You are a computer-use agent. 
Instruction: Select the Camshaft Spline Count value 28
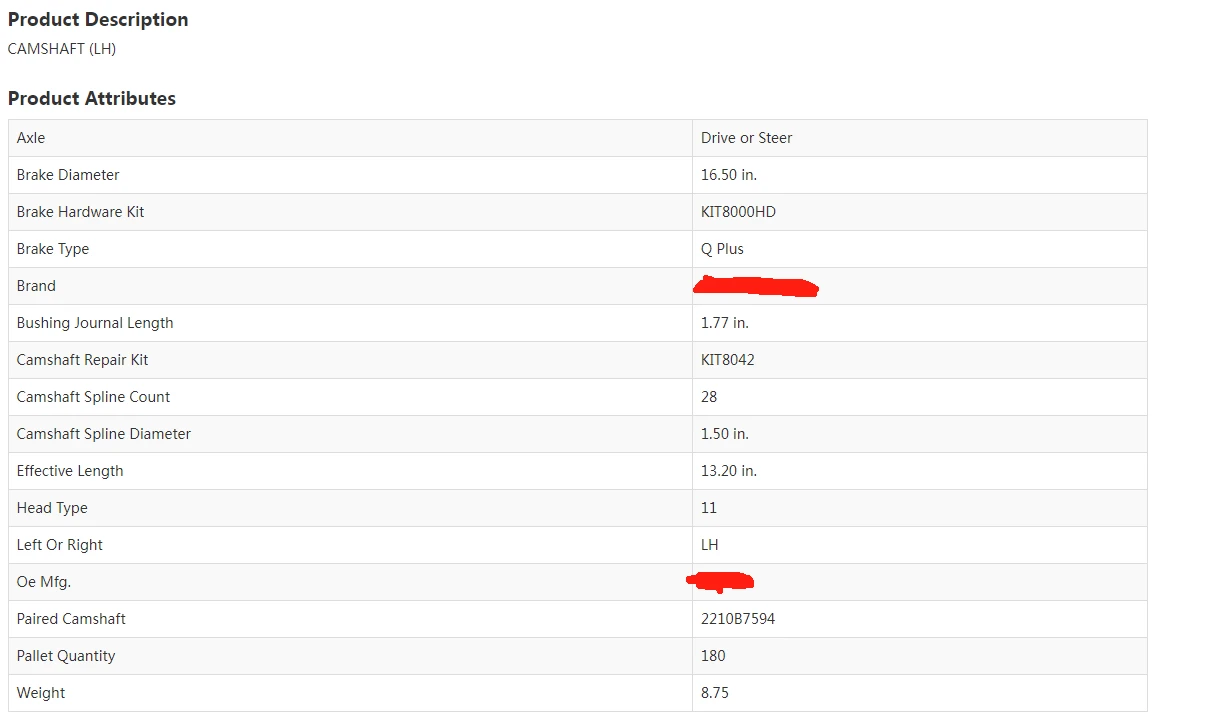(x=709, y=397)
